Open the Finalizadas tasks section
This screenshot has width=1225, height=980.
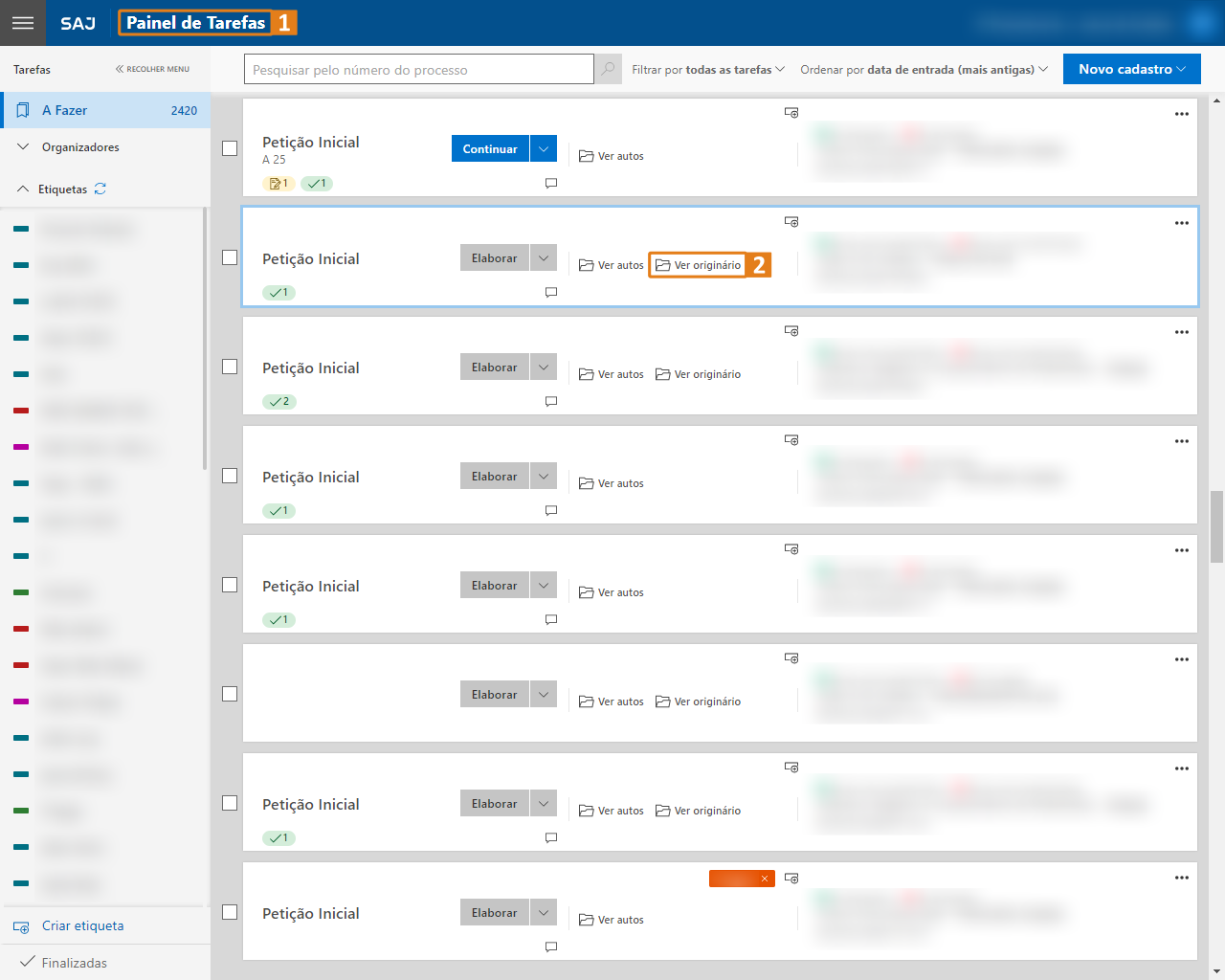pyautogui.click(x=74, y=963)
